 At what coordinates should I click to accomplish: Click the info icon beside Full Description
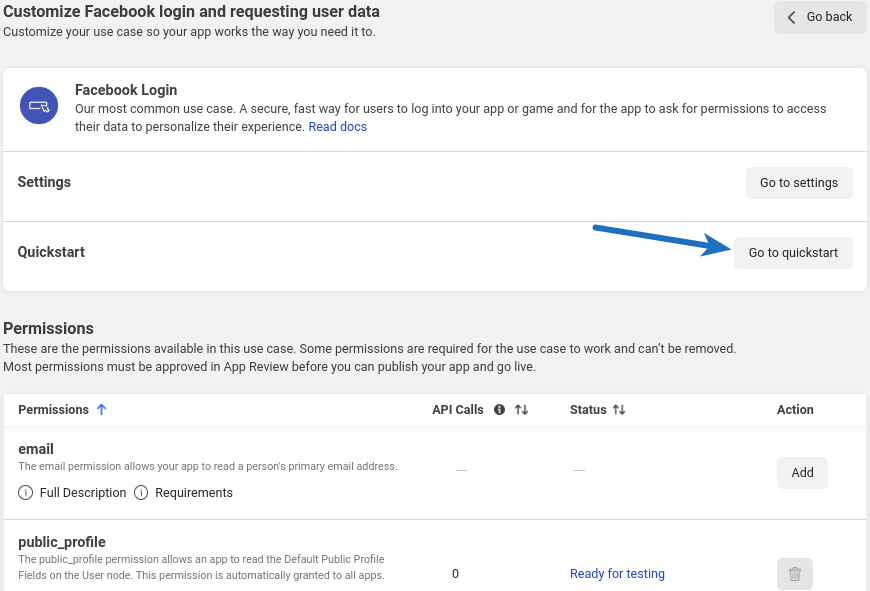tap(26, 493)
